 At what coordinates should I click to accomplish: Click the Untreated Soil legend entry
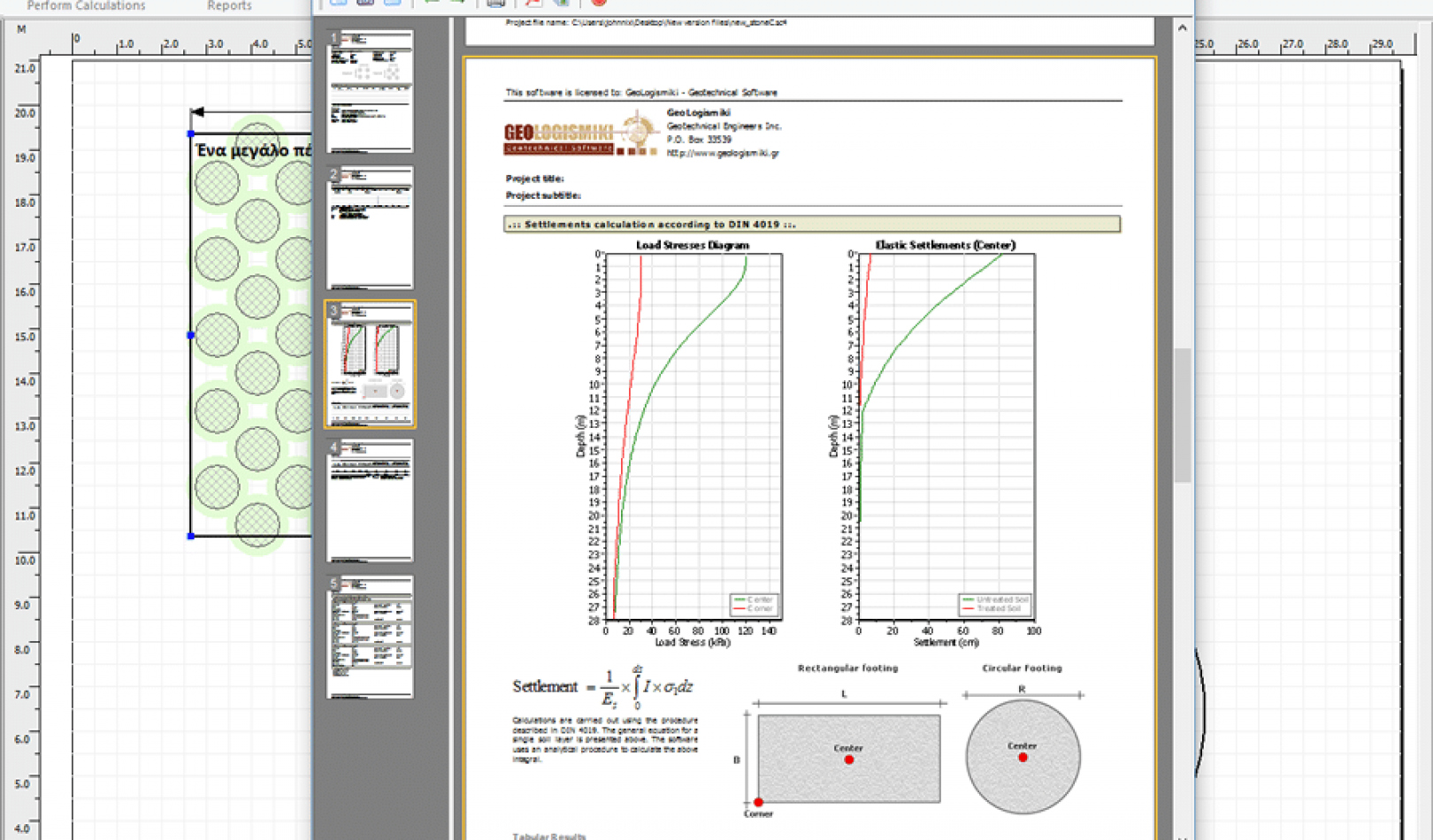(996, 598)
